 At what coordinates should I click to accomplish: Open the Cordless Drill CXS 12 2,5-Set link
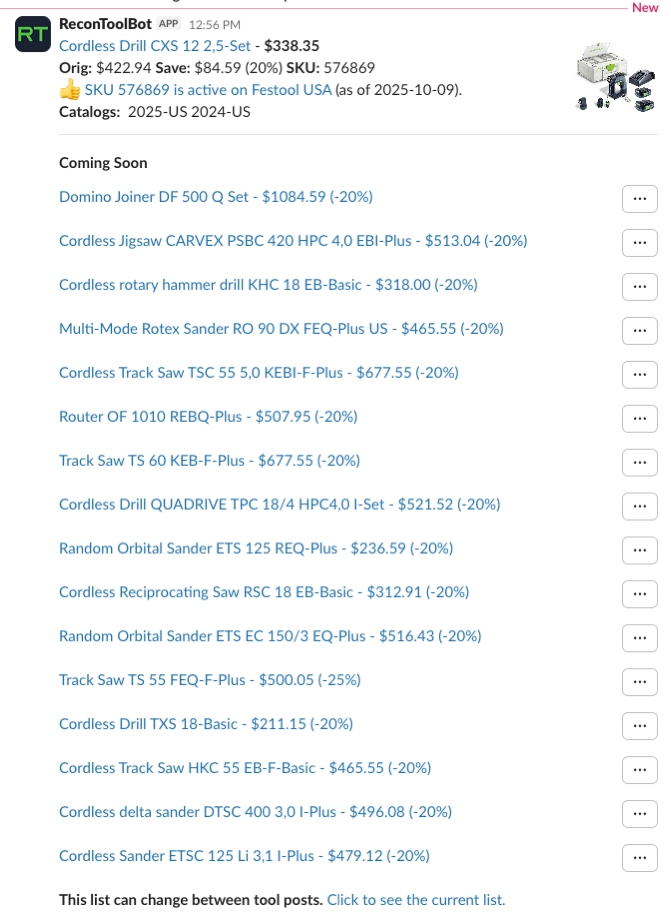point(157,45)
